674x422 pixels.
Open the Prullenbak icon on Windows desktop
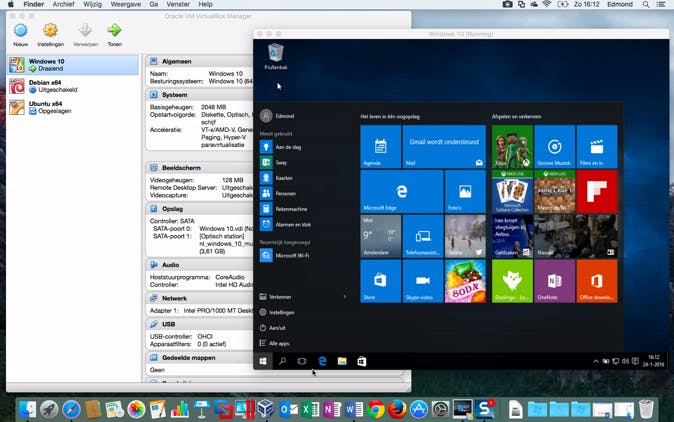point(276,56)
